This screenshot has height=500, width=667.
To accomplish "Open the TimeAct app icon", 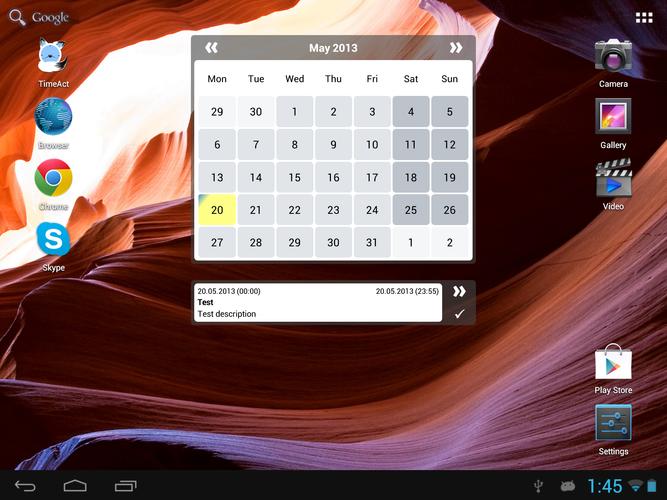I will [53, 56].
